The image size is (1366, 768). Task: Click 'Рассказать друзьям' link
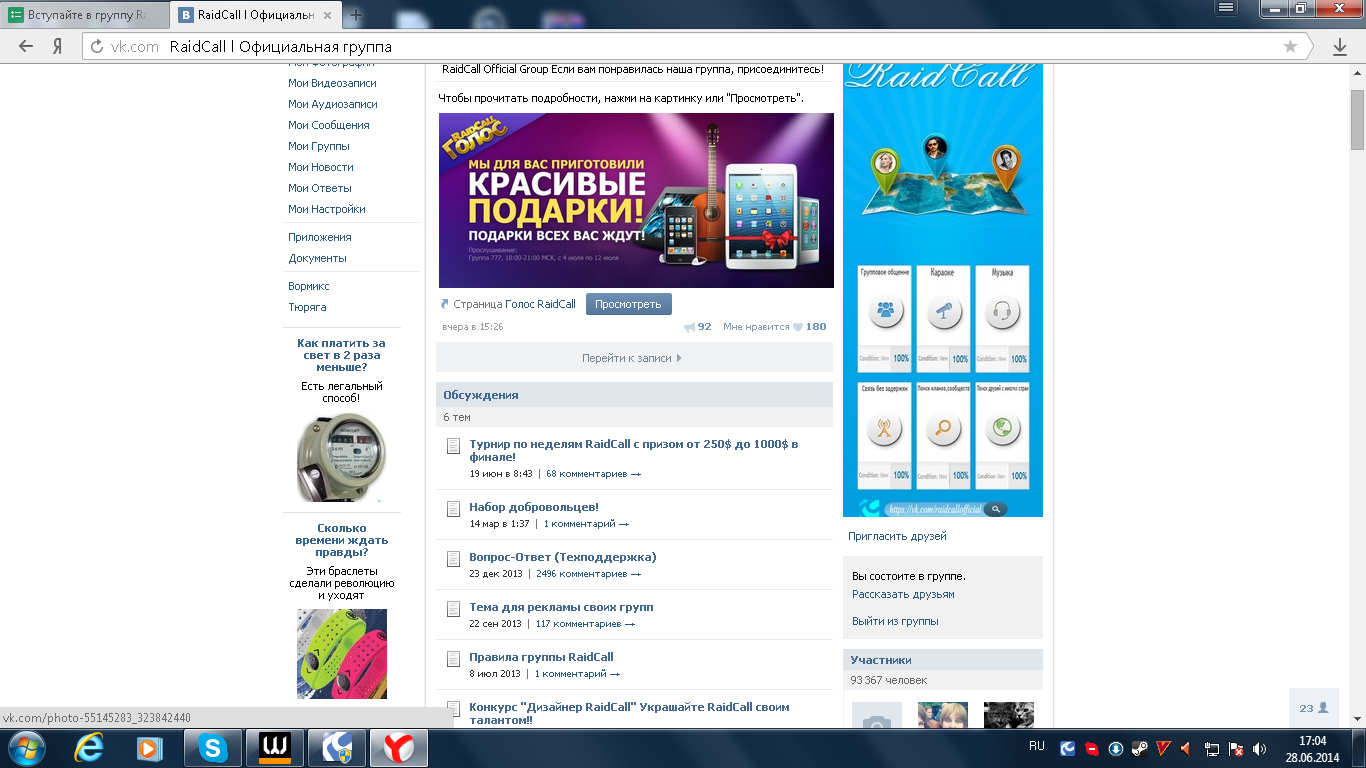[903, 594]
